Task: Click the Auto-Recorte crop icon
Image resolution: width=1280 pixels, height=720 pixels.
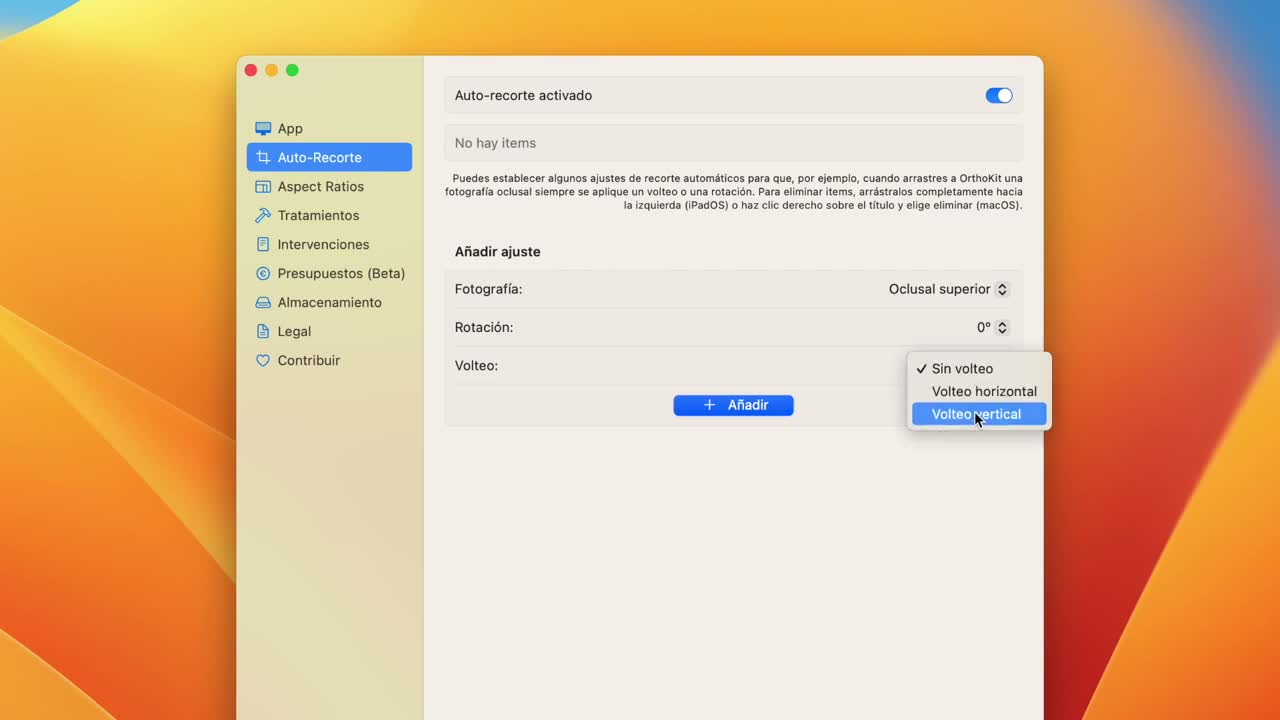Action: pyautogui.click(x=263, y=157)
